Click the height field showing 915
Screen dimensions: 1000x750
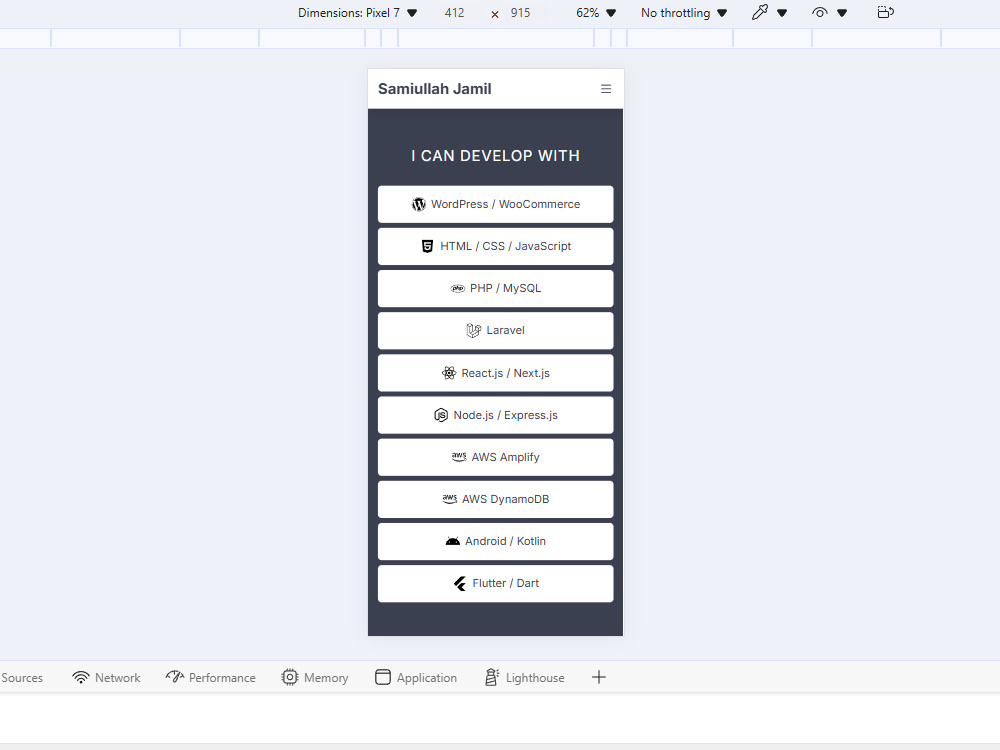[520, 13]
